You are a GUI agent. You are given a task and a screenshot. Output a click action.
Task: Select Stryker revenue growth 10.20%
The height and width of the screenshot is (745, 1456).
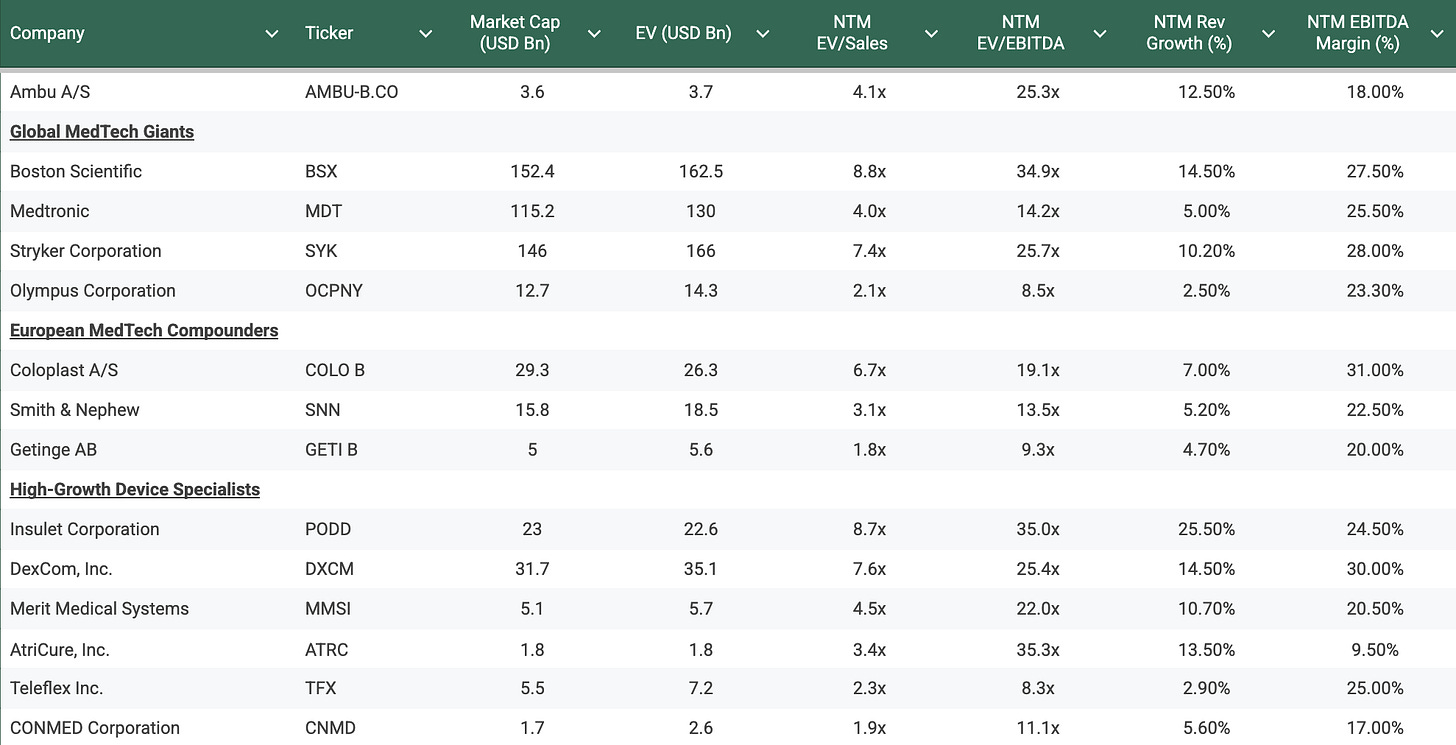1206,251
